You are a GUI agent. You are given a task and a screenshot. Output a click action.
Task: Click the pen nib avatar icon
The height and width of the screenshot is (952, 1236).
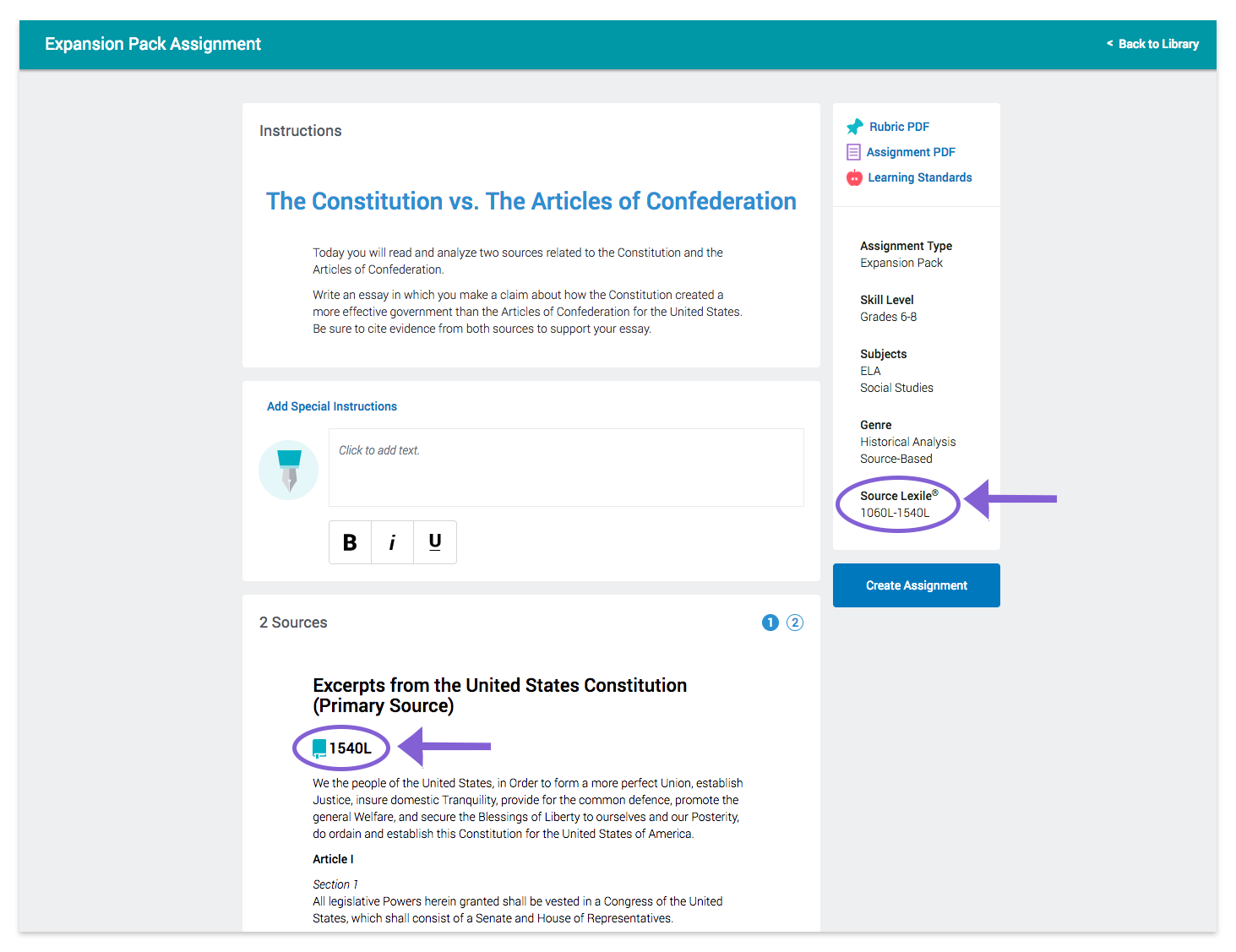point(289,471)
